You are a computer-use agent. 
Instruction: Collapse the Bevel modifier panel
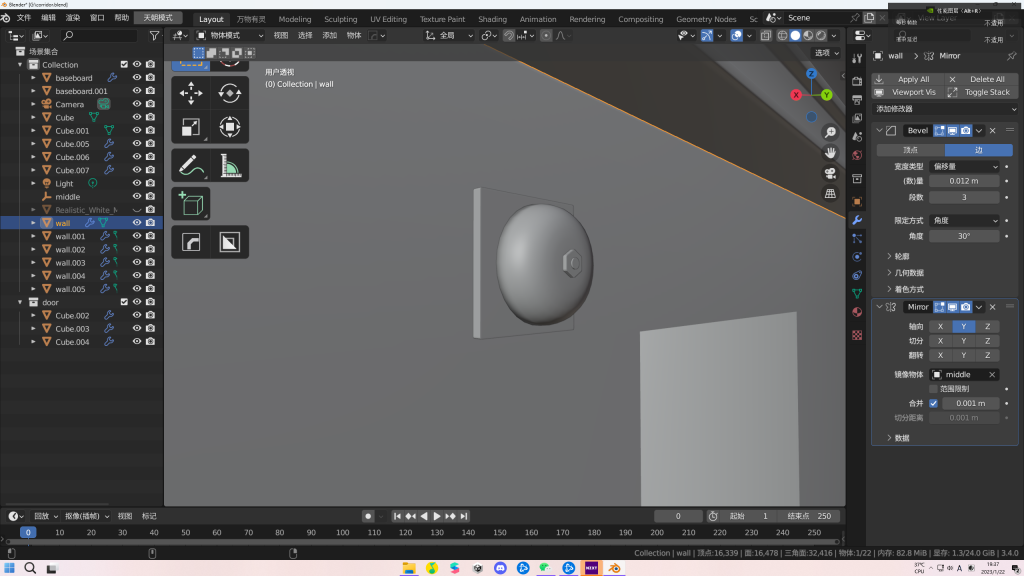point(880,131)
